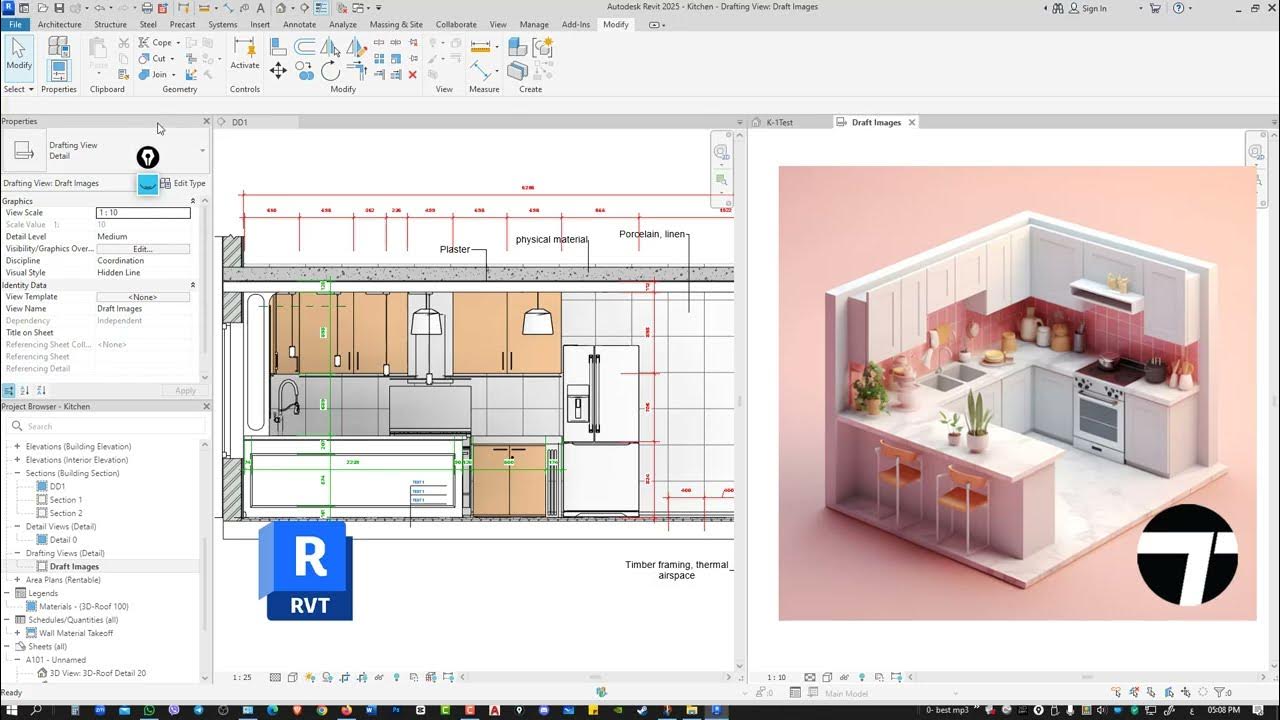Click the View Scale 1 : 10 field
Image resolution: width=1280 pixels, height=720 pixels.
143,213
